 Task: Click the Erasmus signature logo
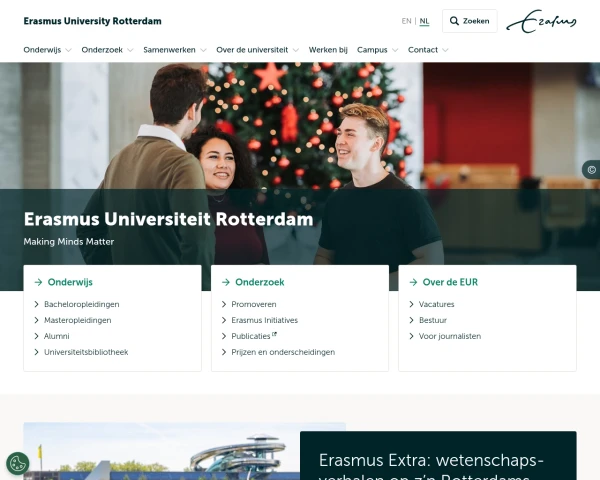(541, 21)
